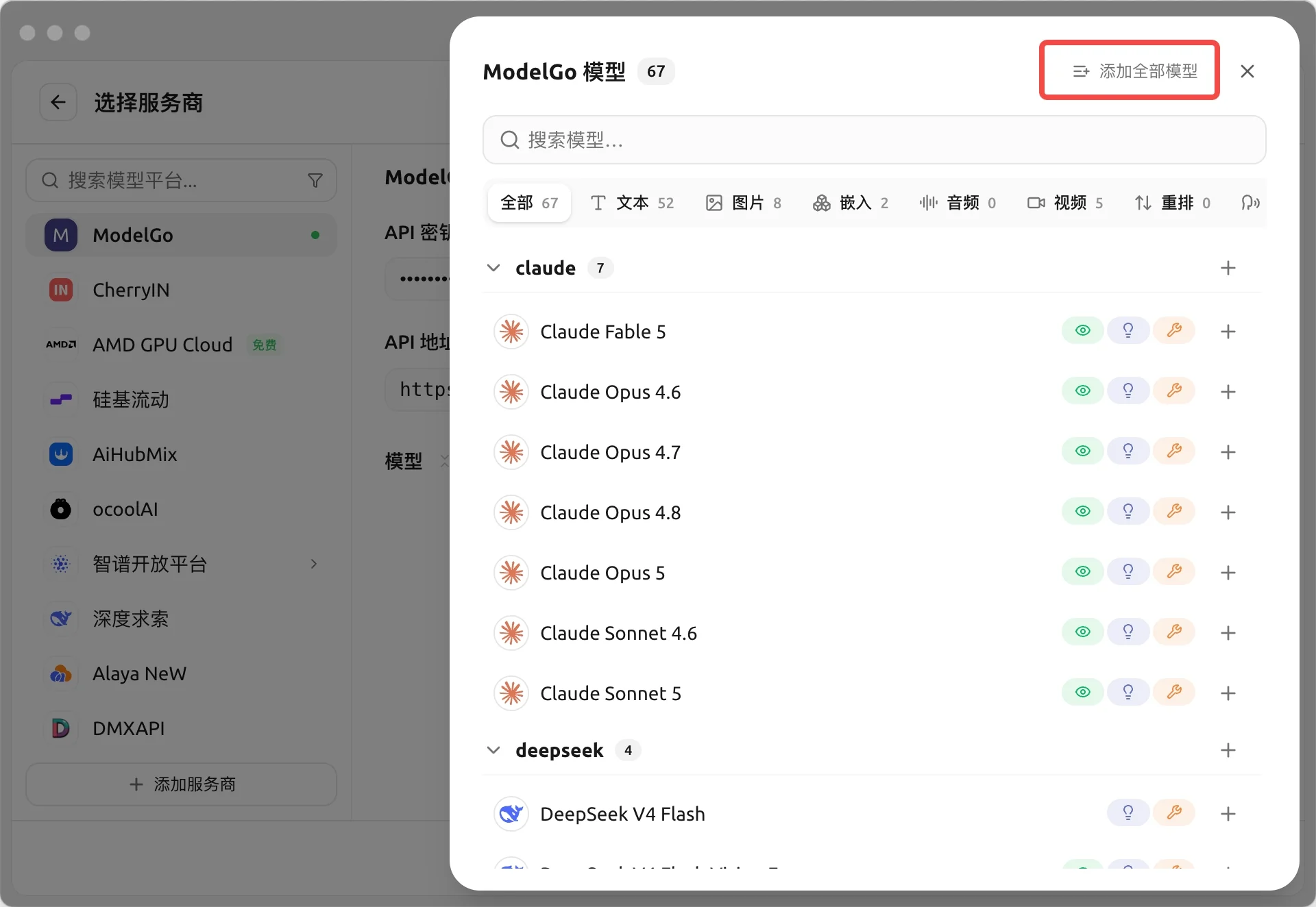Switch to the 图片 8 tab

pos(744,203)
